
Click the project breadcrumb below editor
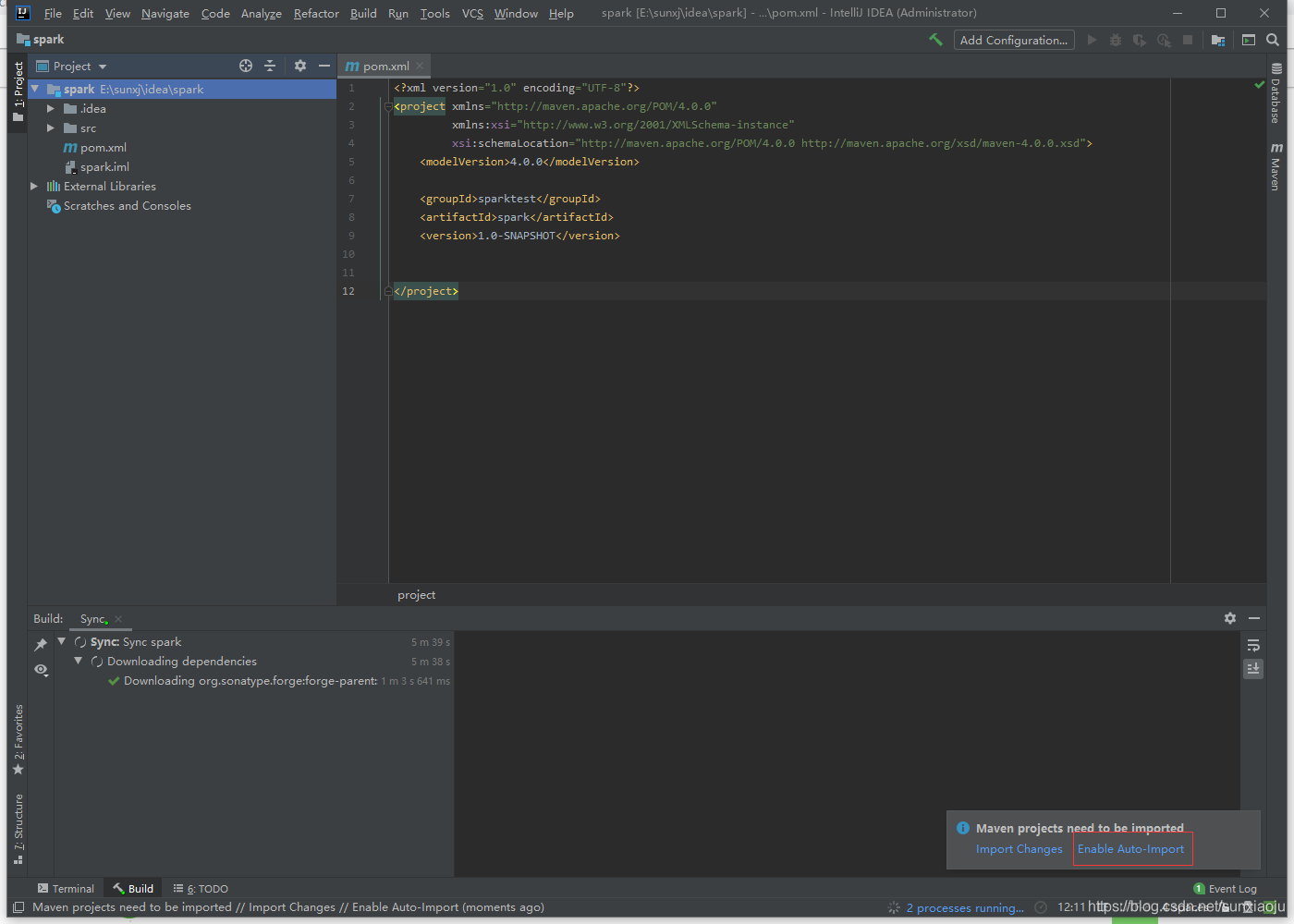(x=416, y=595)
